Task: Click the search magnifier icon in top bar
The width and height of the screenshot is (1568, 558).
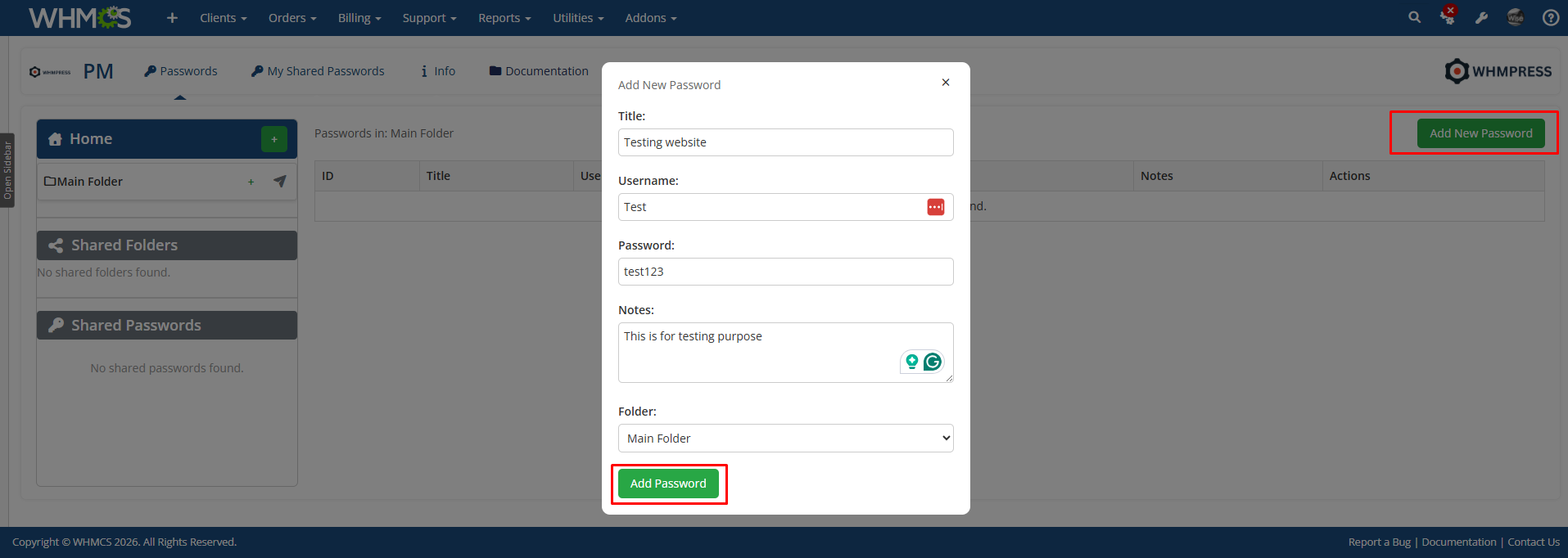Action: (x=1414, y=17)
